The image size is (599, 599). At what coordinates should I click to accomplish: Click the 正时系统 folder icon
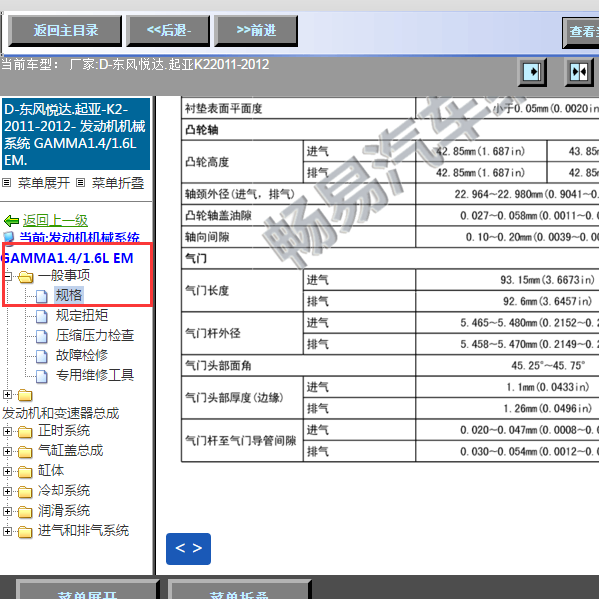(x=25, y=432)
